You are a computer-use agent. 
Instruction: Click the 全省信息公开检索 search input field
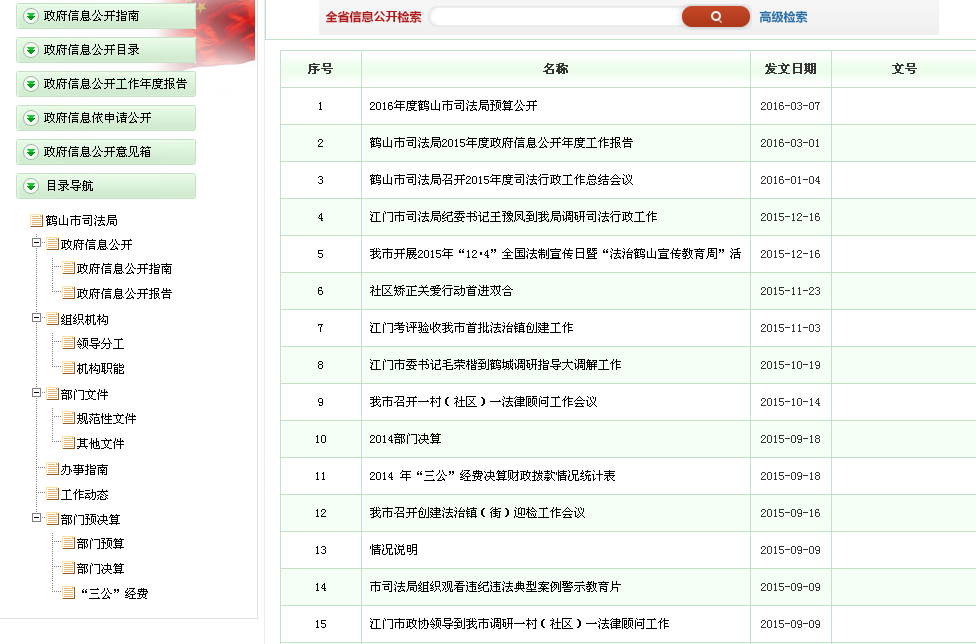tap(555, 17)
